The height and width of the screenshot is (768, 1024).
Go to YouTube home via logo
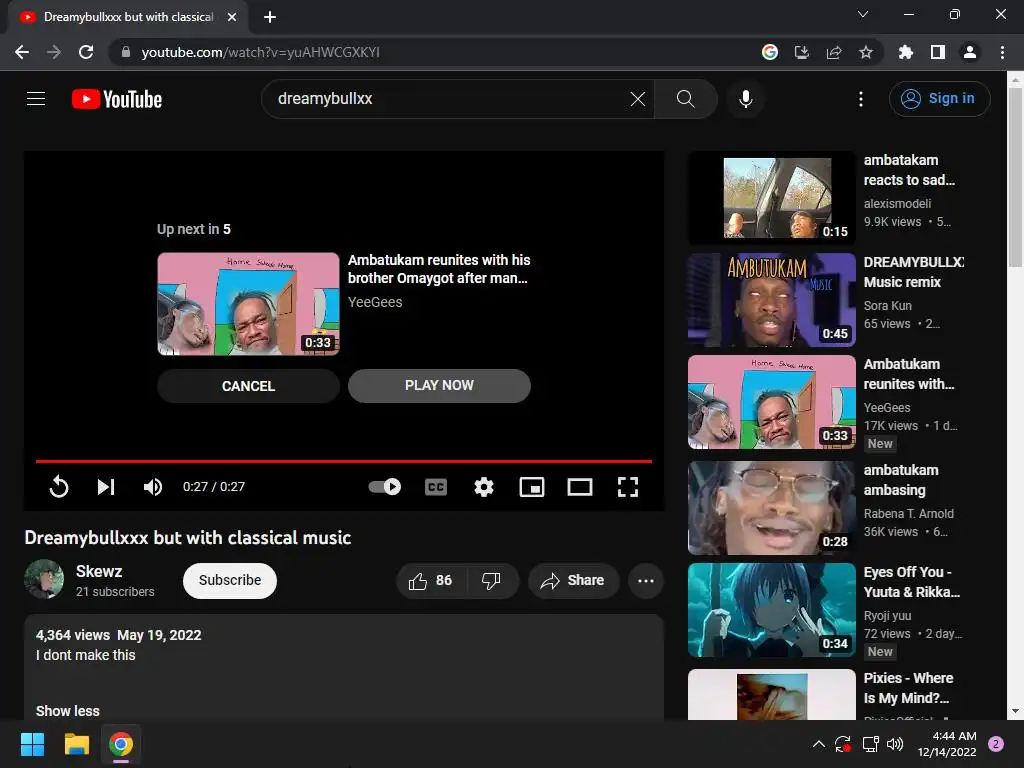(117, 99)
